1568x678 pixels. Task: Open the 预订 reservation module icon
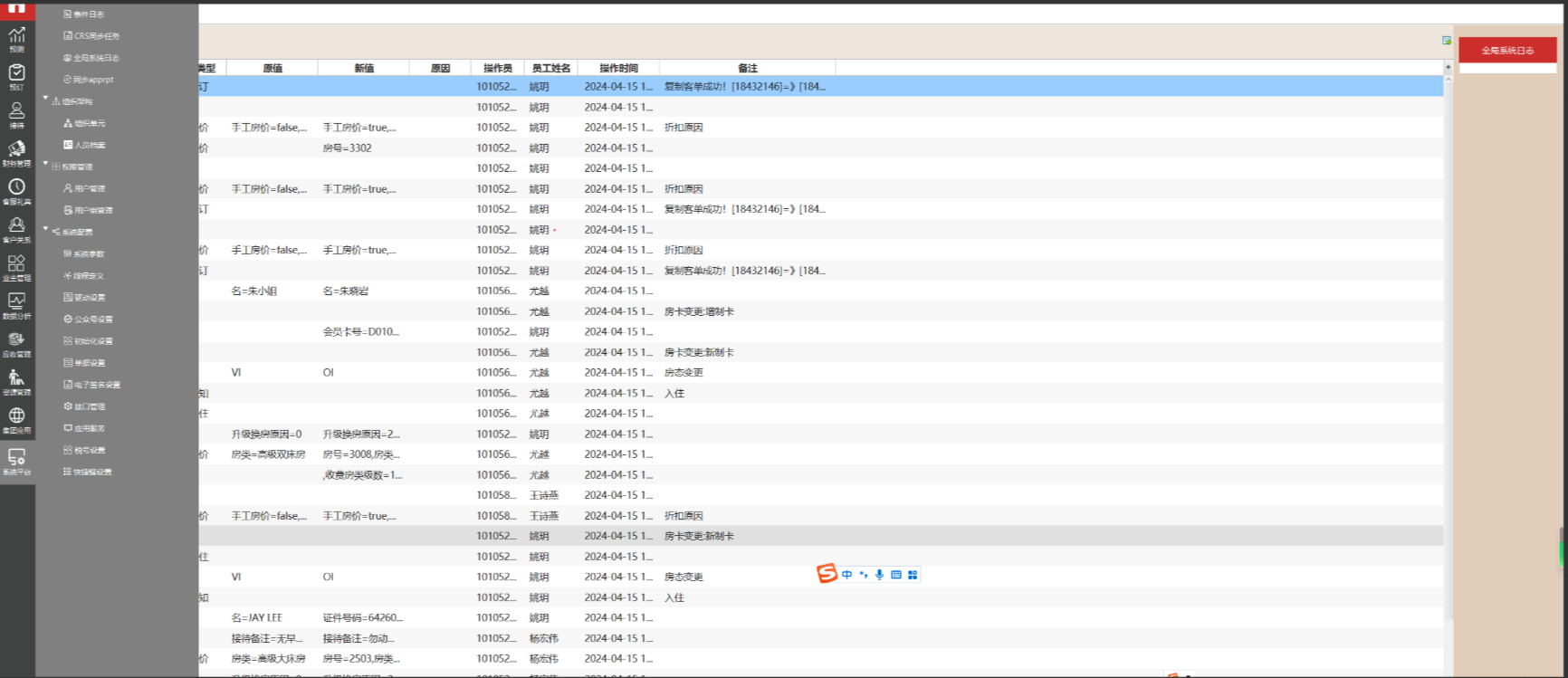tap(16, 76)
